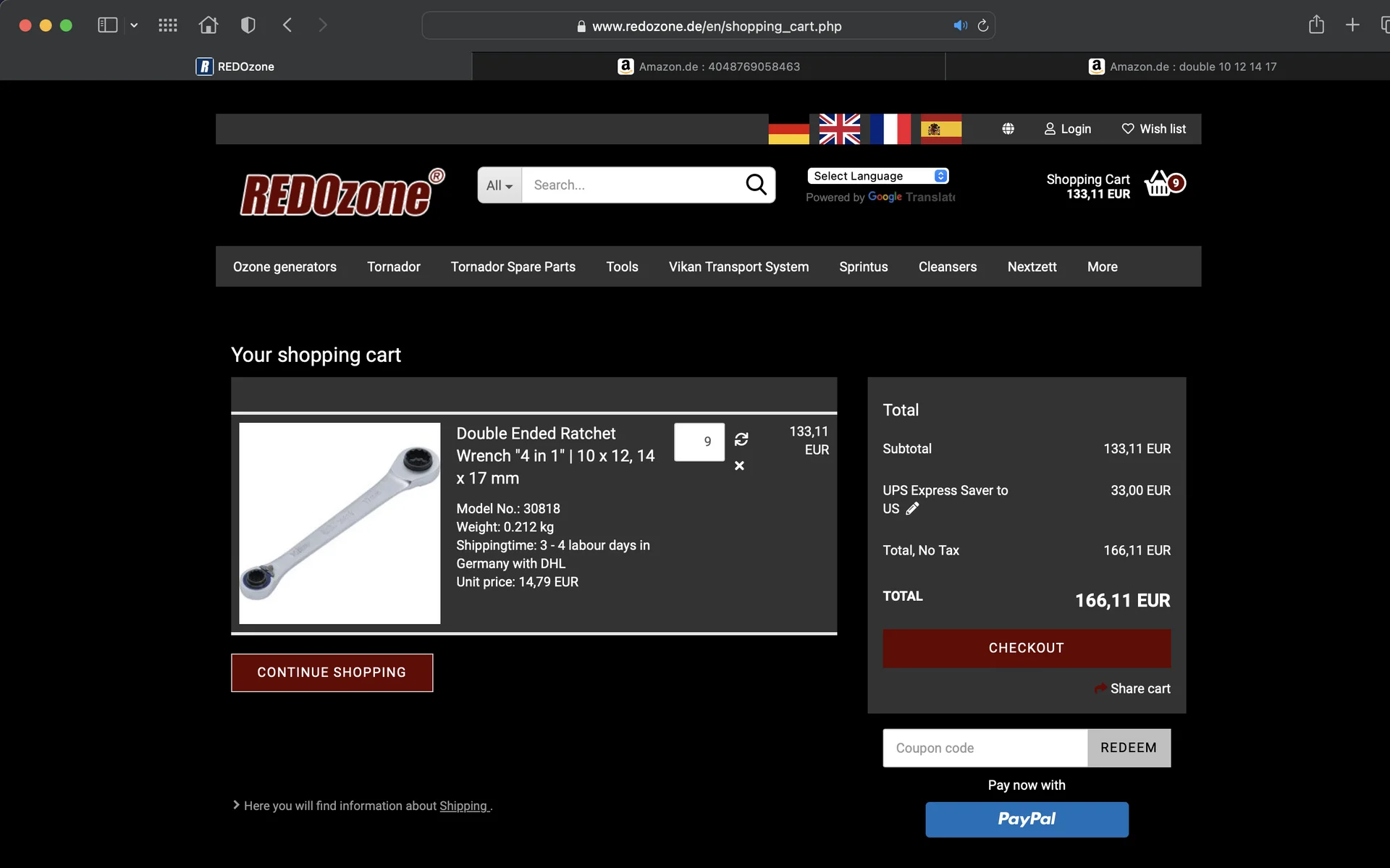Click the Coupon code field
This screenshot has height=868, width=1390.
point(985,748)
